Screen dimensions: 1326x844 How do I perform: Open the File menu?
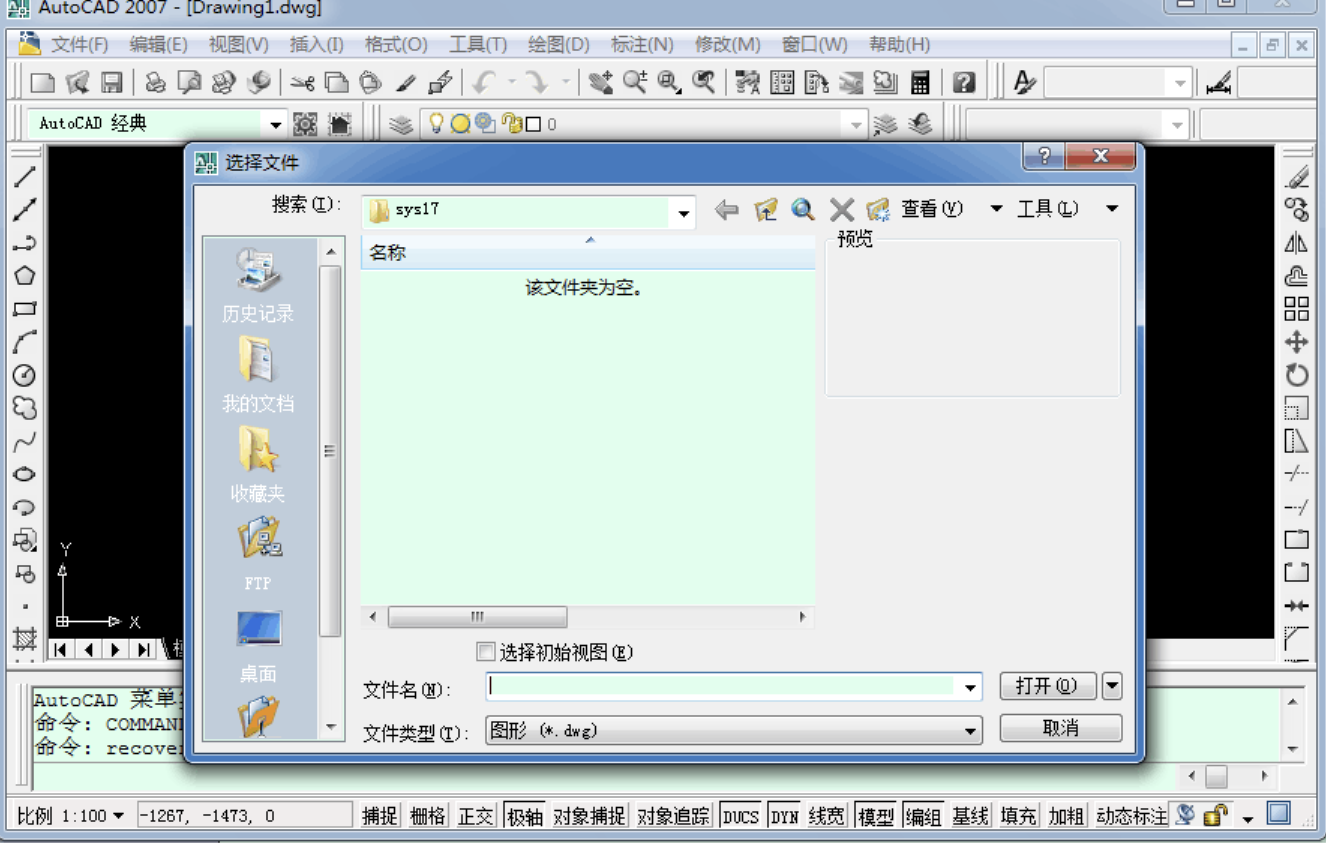tap(79, 45)
